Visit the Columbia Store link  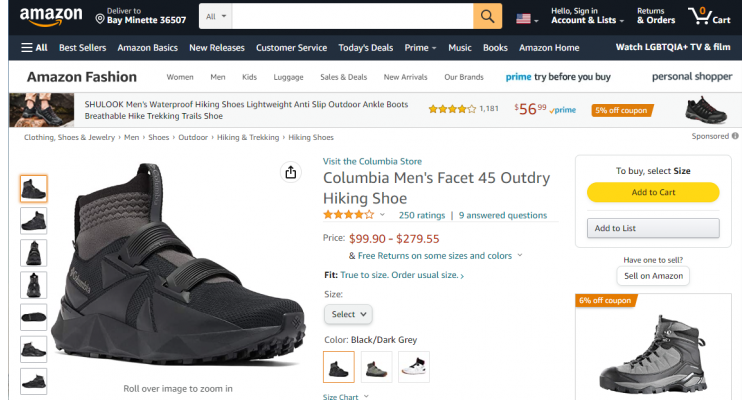click(372, 161)
